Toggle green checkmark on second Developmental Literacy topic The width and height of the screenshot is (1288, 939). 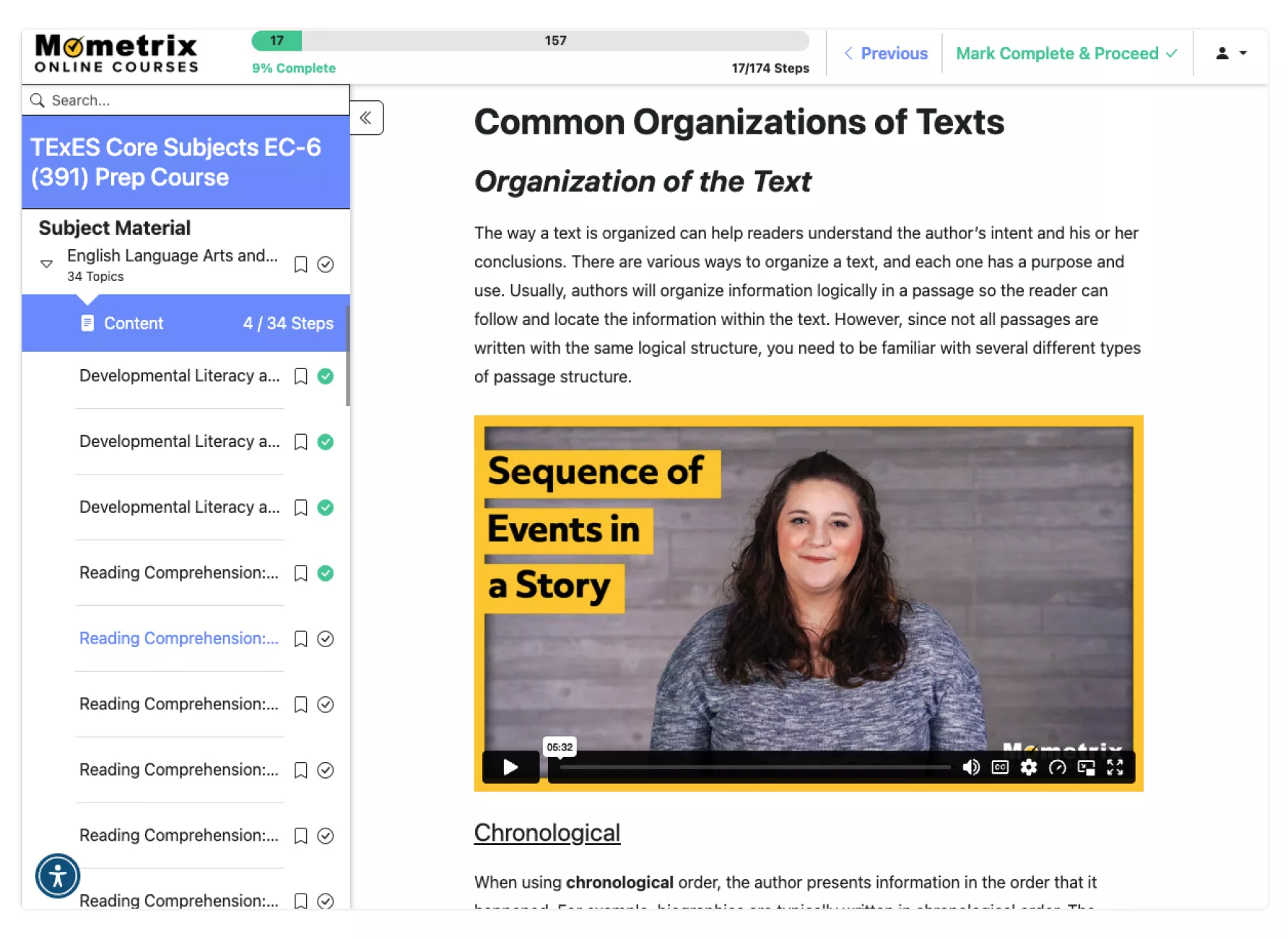click(x=326, y=442)
